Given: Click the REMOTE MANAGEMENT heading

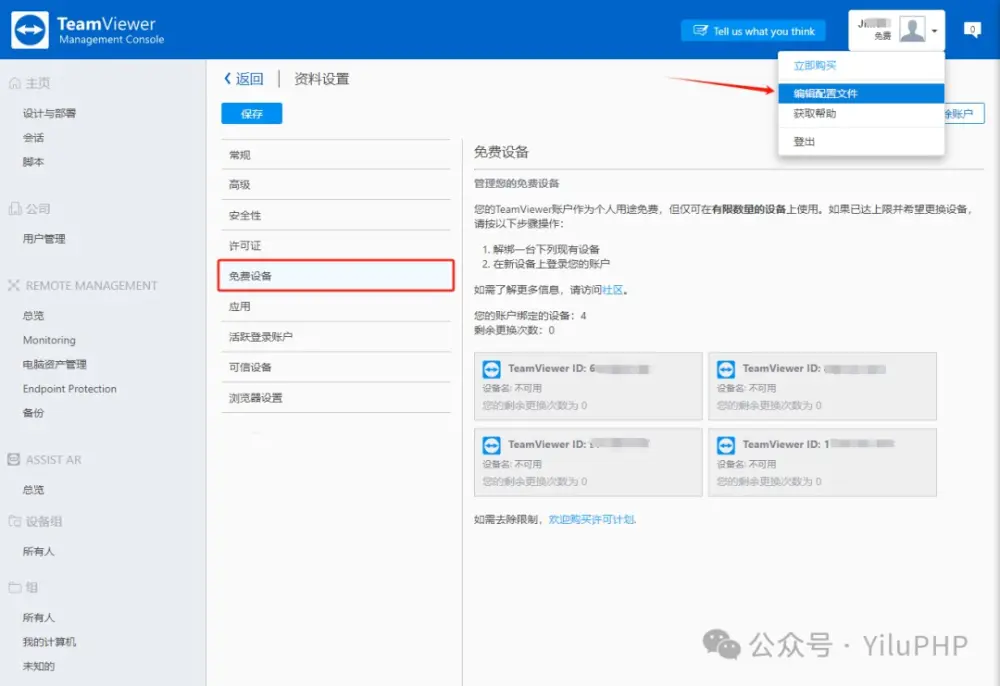Looking at the screenshot, I should [x=91, y=286].
